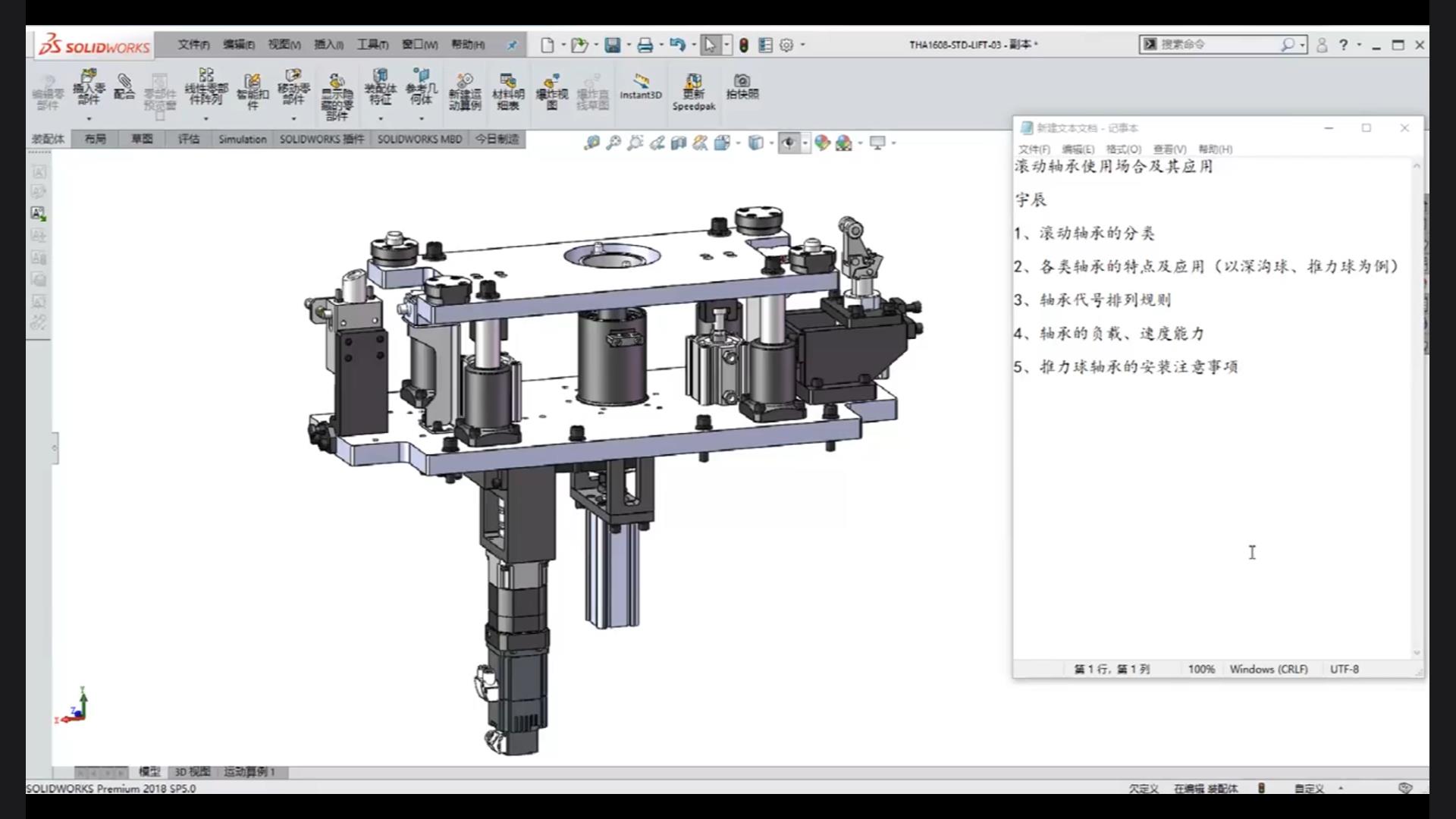
Task: Toggle Hide/Show Items eye icon
Action: click(x=789, y=143)
